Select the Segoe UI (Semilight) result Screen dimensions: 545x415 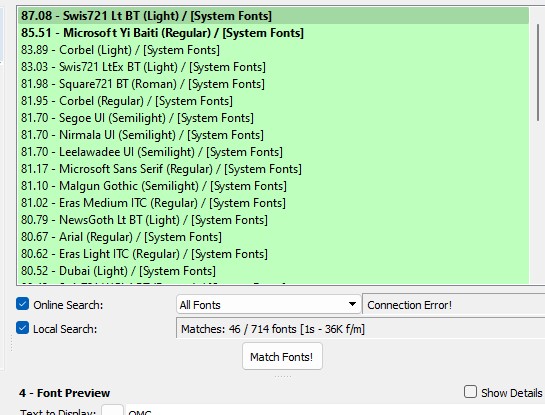click(x=274, y=118)
